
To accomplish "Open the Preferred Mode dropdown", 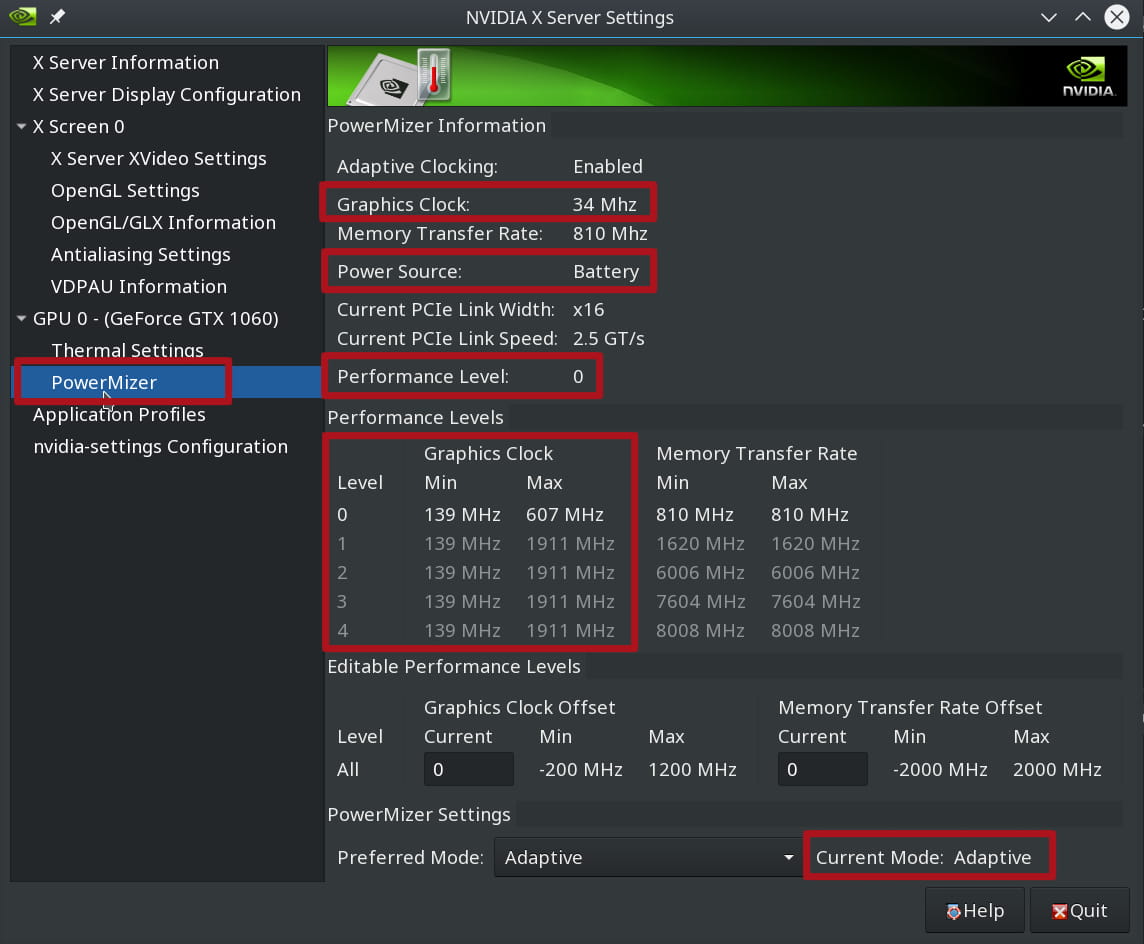I will (x=647, y=857).
